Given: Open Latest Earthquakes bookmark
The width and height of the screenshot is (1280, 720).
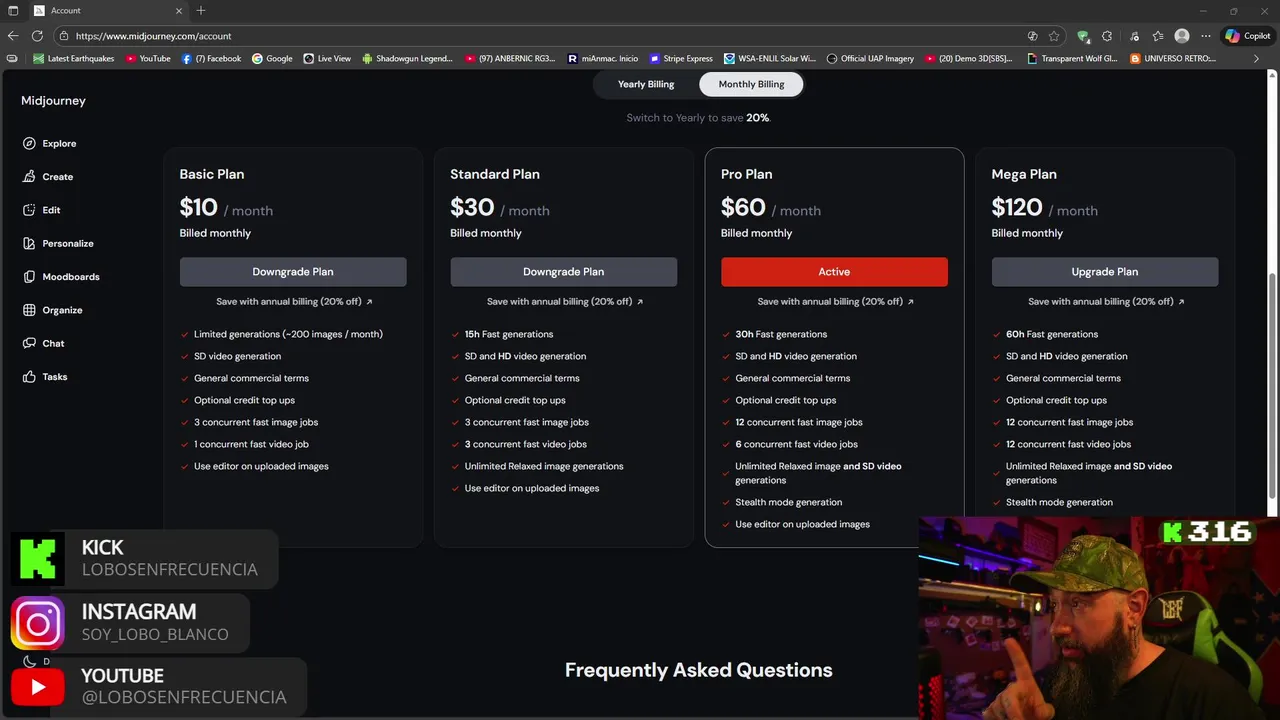Looking at the screenshot, I should 73,59.
